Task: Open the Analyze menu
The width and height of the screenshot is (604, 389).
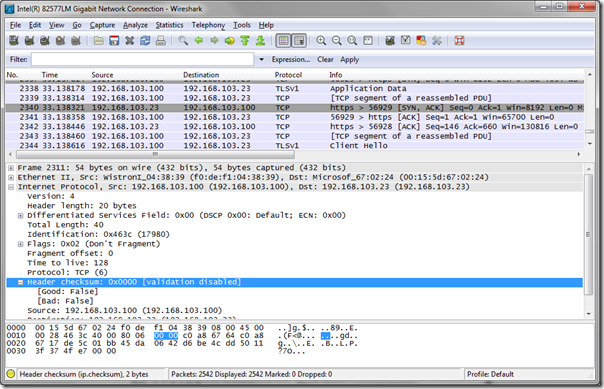Action: (135, 25)
